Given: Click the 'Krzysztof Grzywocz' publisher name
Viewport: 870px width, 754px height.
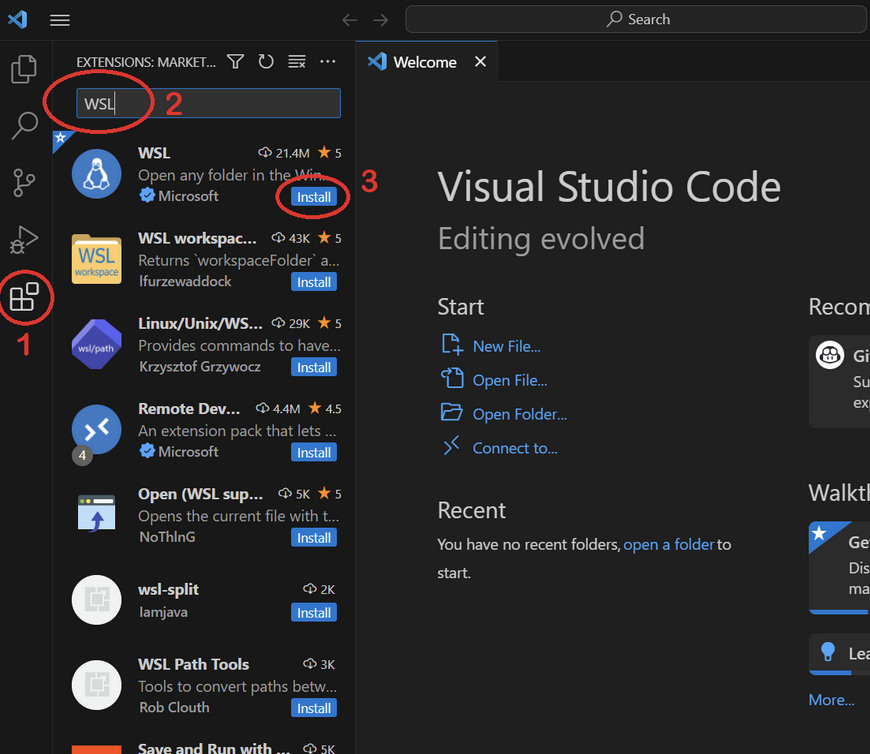Looking at the screenshot, I should tap(200, 367).
